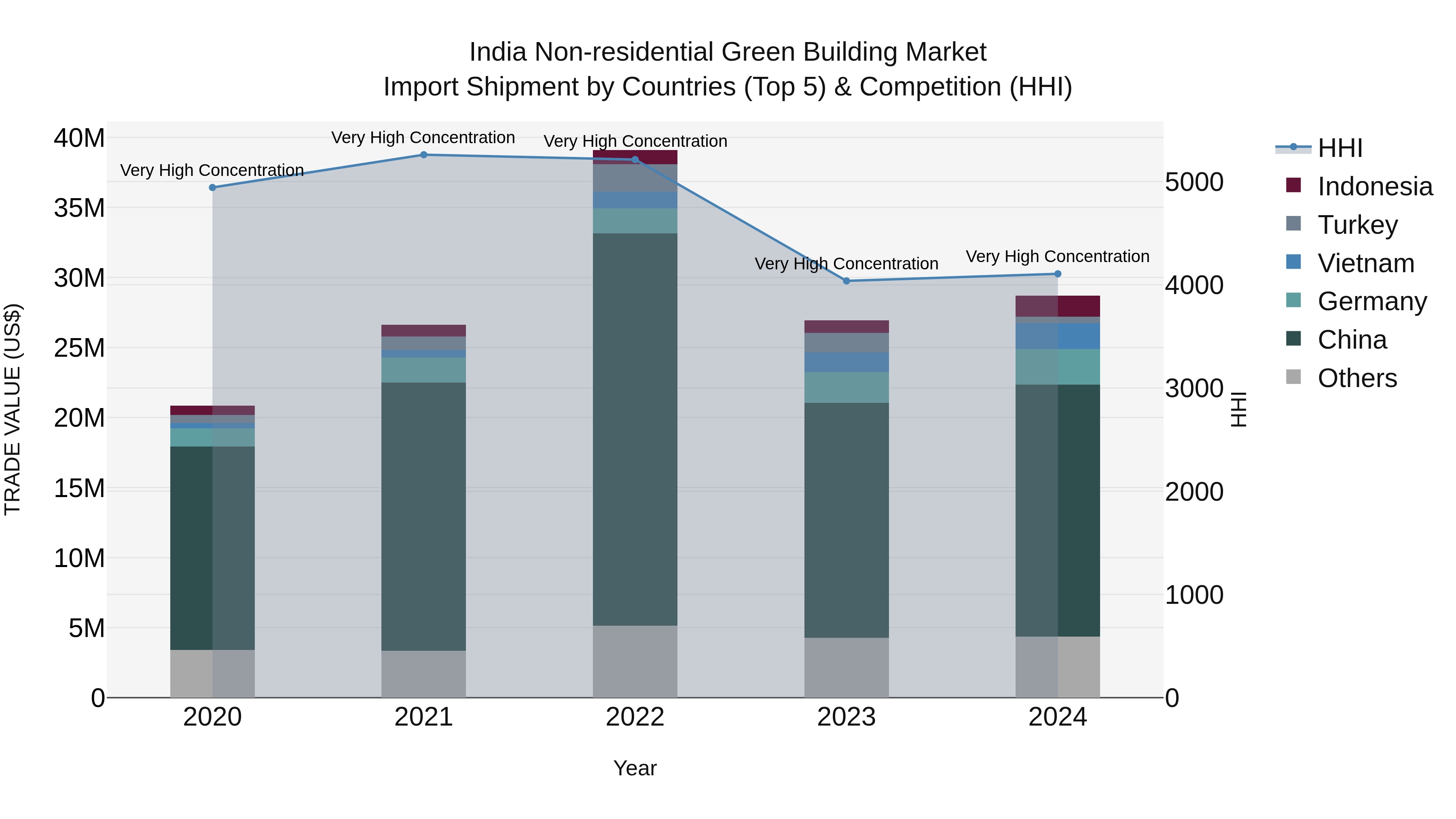Viewport: 1456px width, 819px height.
Task: Click the HHI data point for 2022
Action: [635, 160]
